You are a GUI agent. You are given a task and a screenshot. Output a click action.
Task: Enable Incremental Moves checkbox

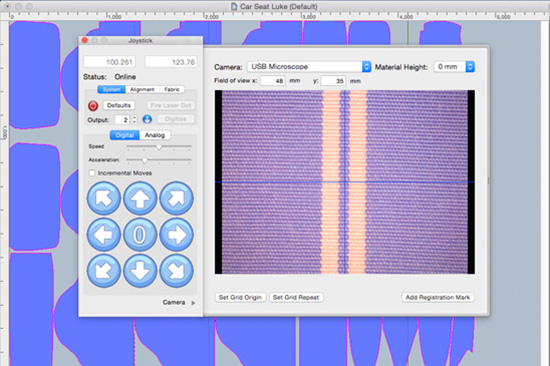tap(92, 173)
